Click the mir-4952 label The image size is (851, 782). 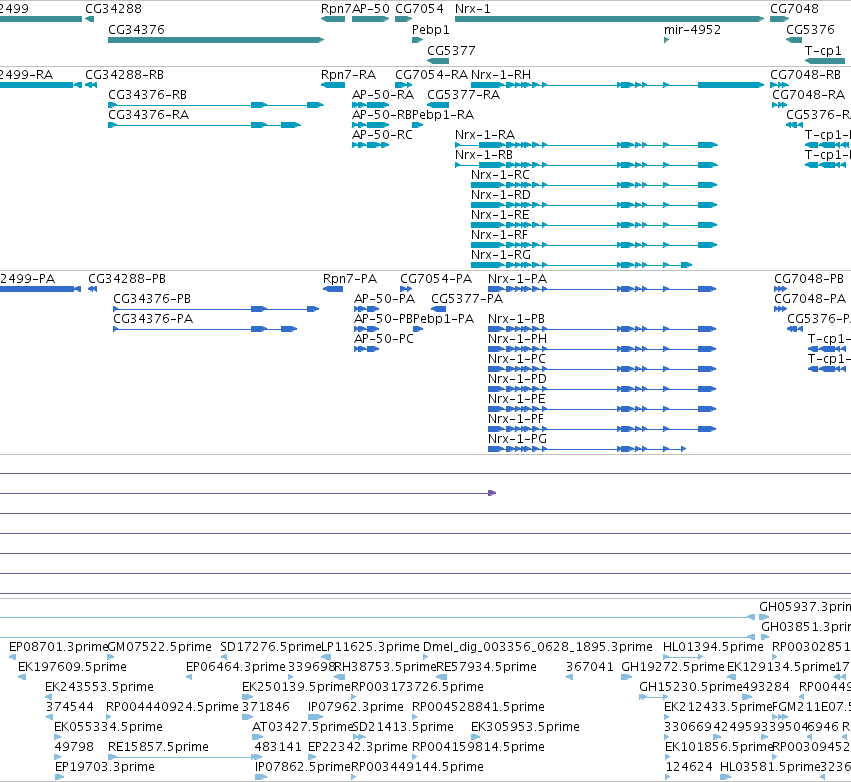[693, 29]
